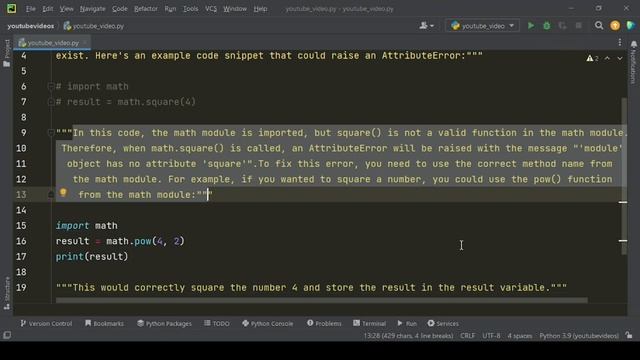Open the Version Control tool window
Image resolution: width=640 pixels, height=360 pixels.
pos(46,323)
